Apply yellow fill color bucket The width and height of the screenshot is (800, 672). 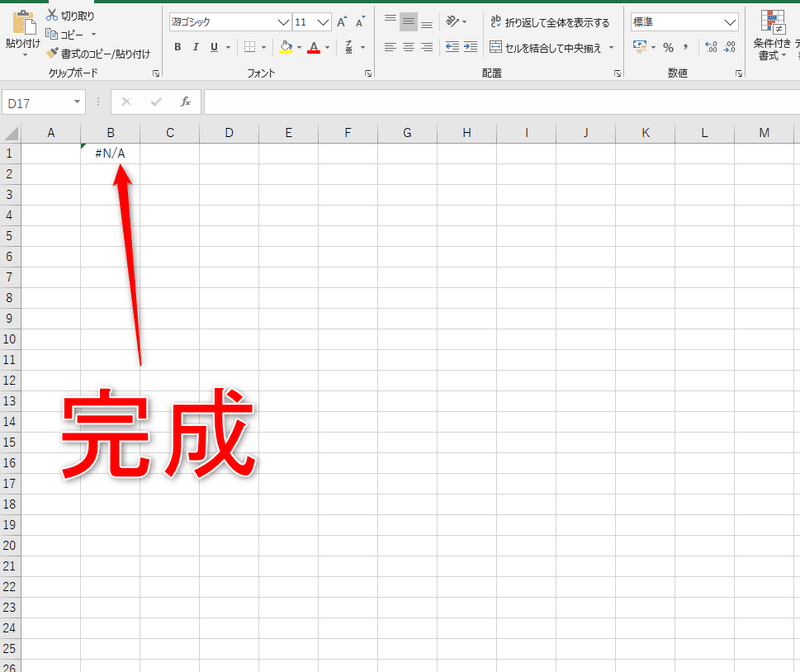click(x=286, y=47)
